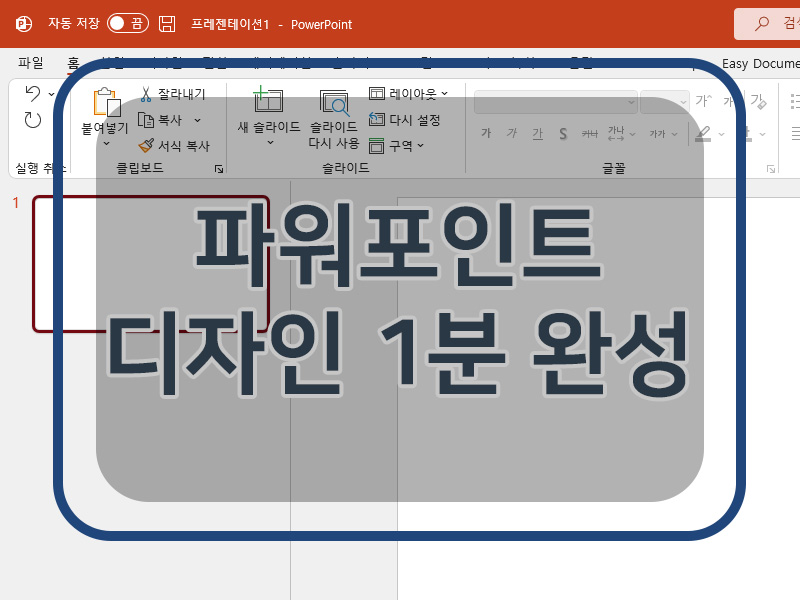Screen dimensions: 800x600
Task: Open the 글꼴 group dialog launcher
Action: (771, 169)
